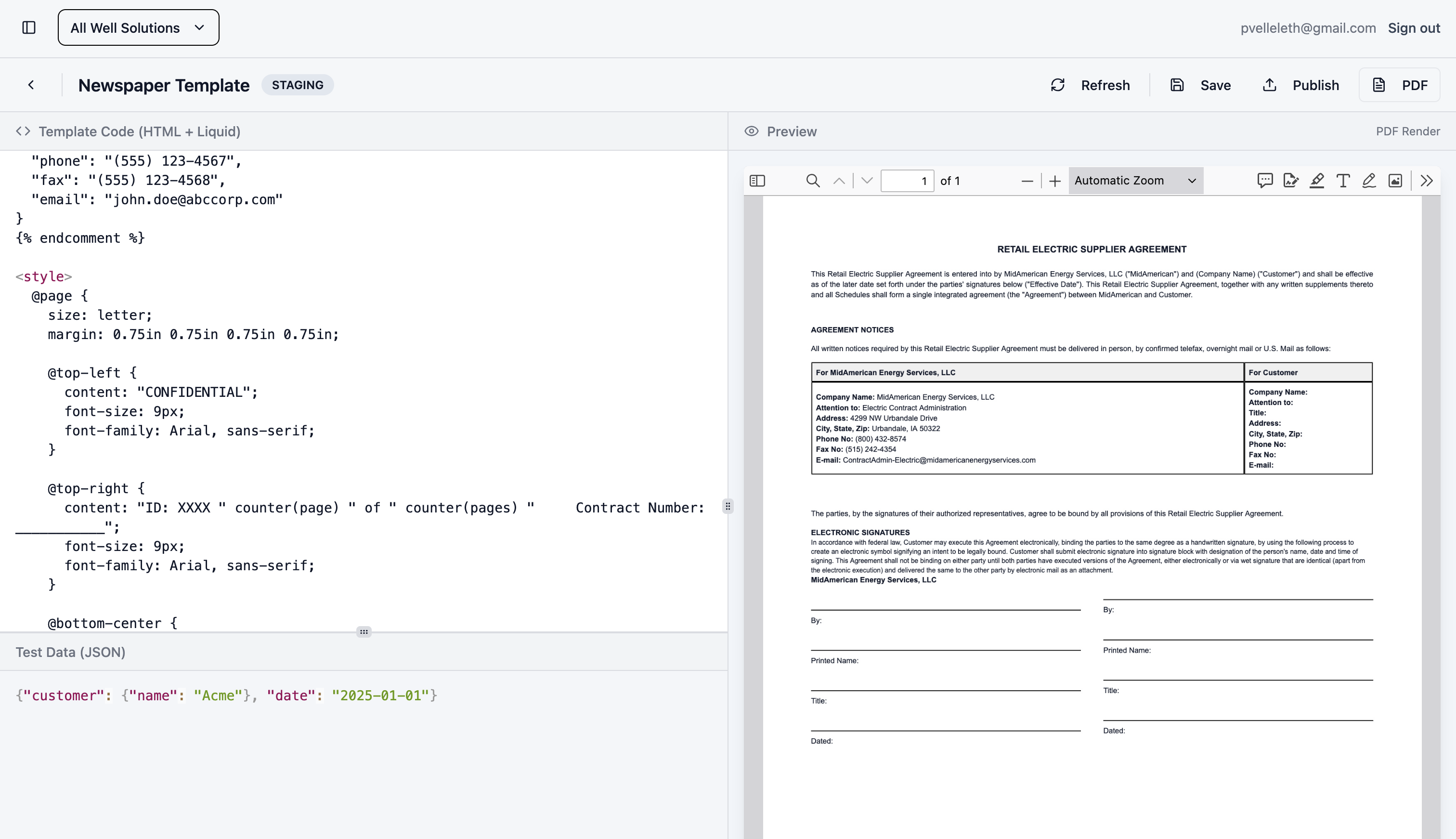Viewport: 1456px width, 839px height.
Task: Select the highlight tool
Action: [x=1317, y=181]
